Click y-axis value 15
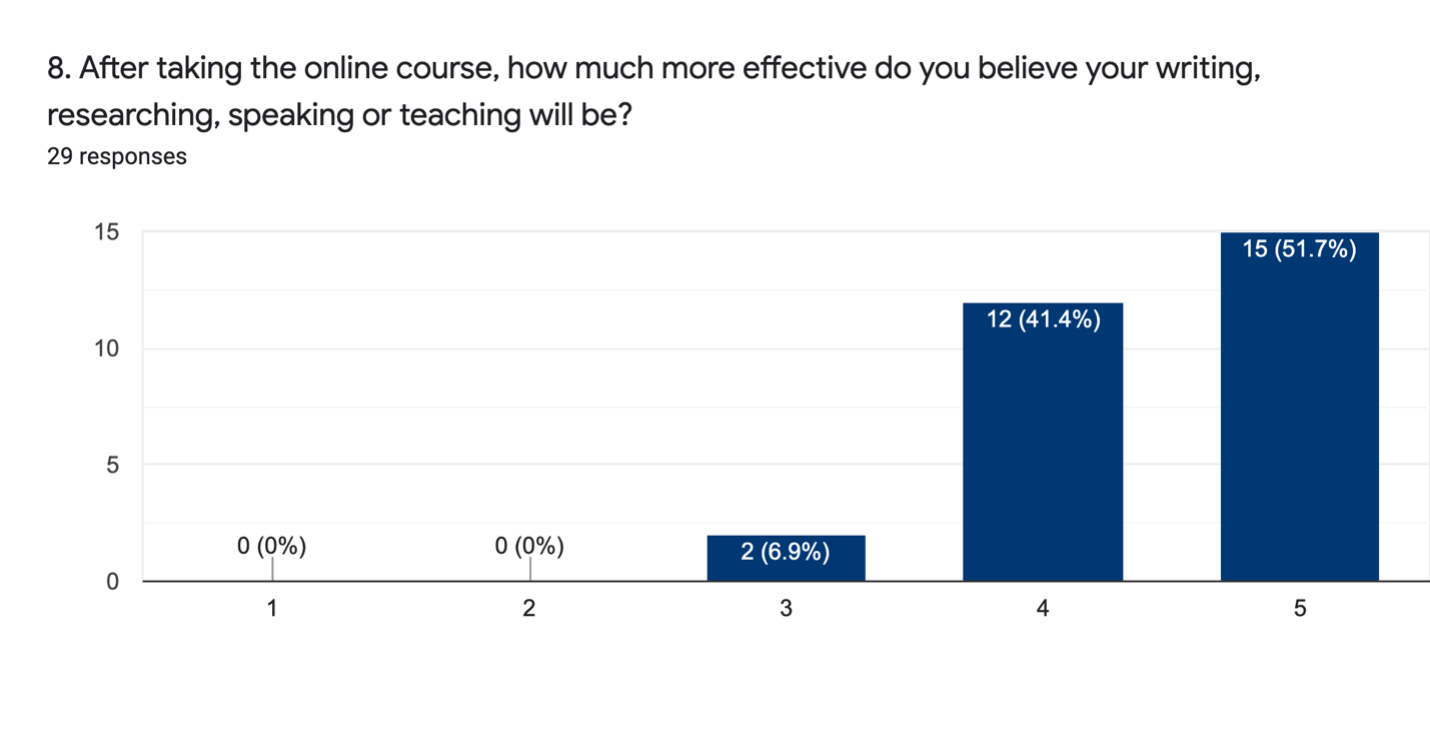The image size is (1430, 730). [107, 233]
